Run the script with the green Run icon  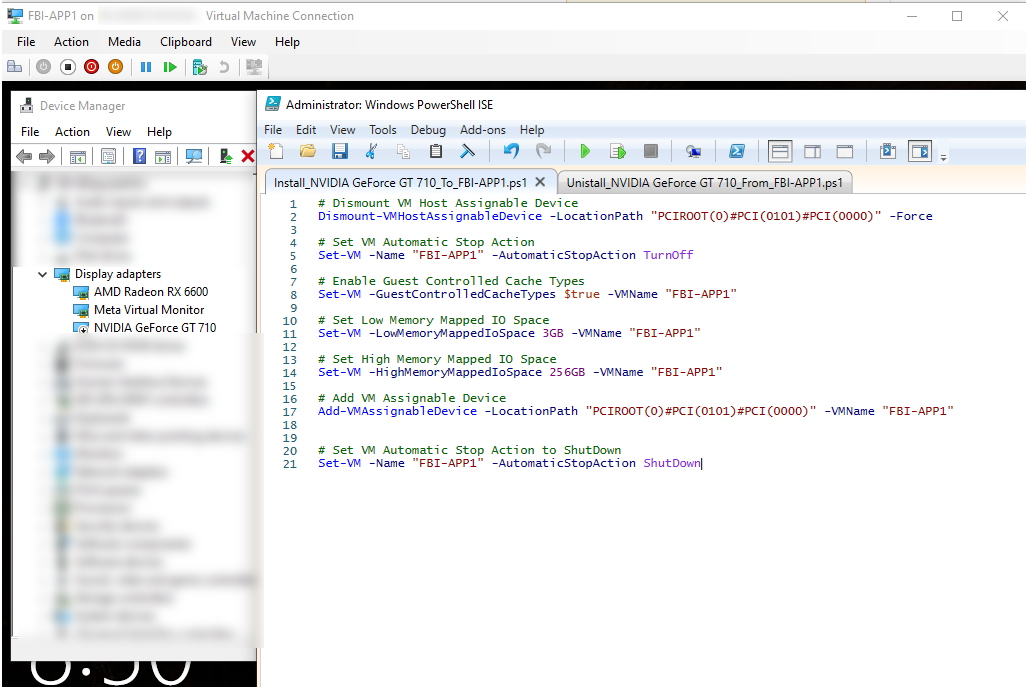(x=585, y=151)
